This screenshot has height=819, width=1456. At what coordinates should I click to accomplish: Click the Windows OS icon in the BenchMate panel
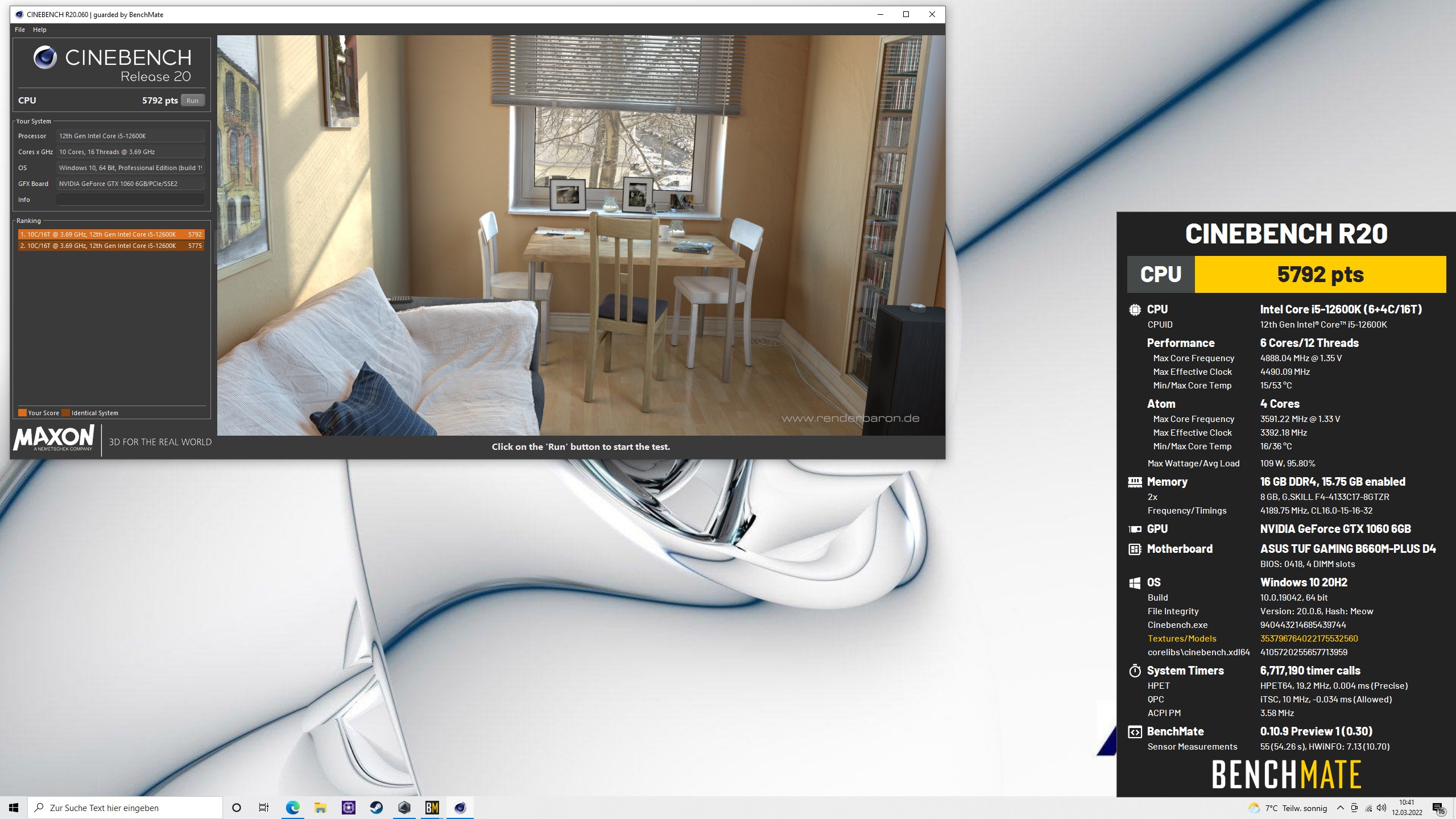pos(1135,583)
